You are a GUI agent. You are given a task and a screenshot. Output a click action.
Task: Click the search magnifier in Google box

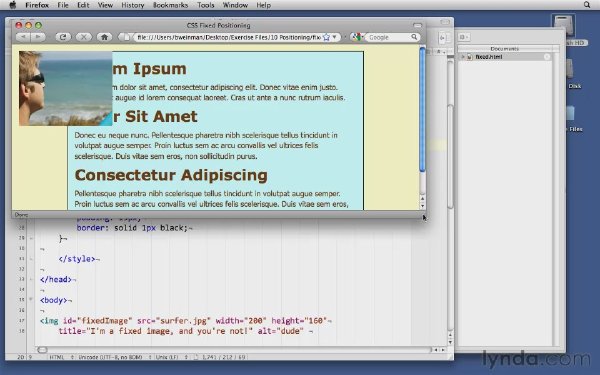(x=414, y=37)
